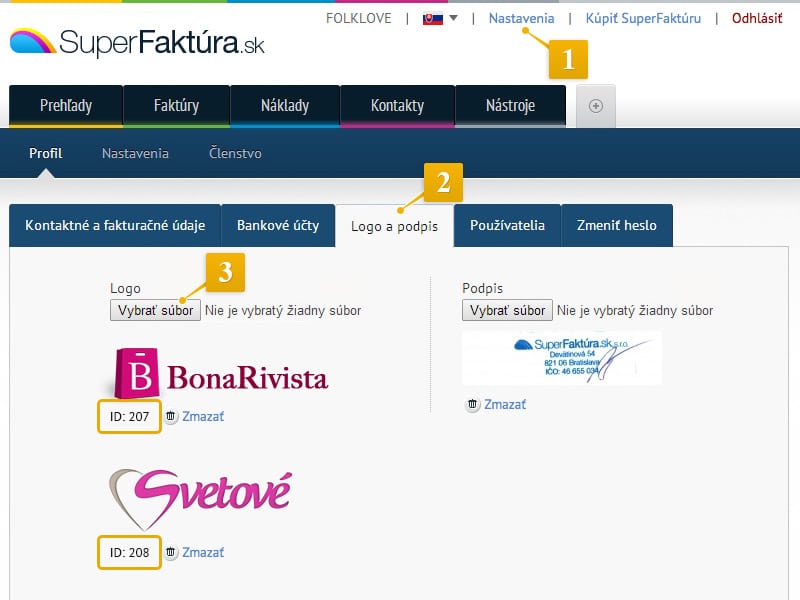Click the FOLKLOVE account name

pyautogui.click(x=359, y=18)
